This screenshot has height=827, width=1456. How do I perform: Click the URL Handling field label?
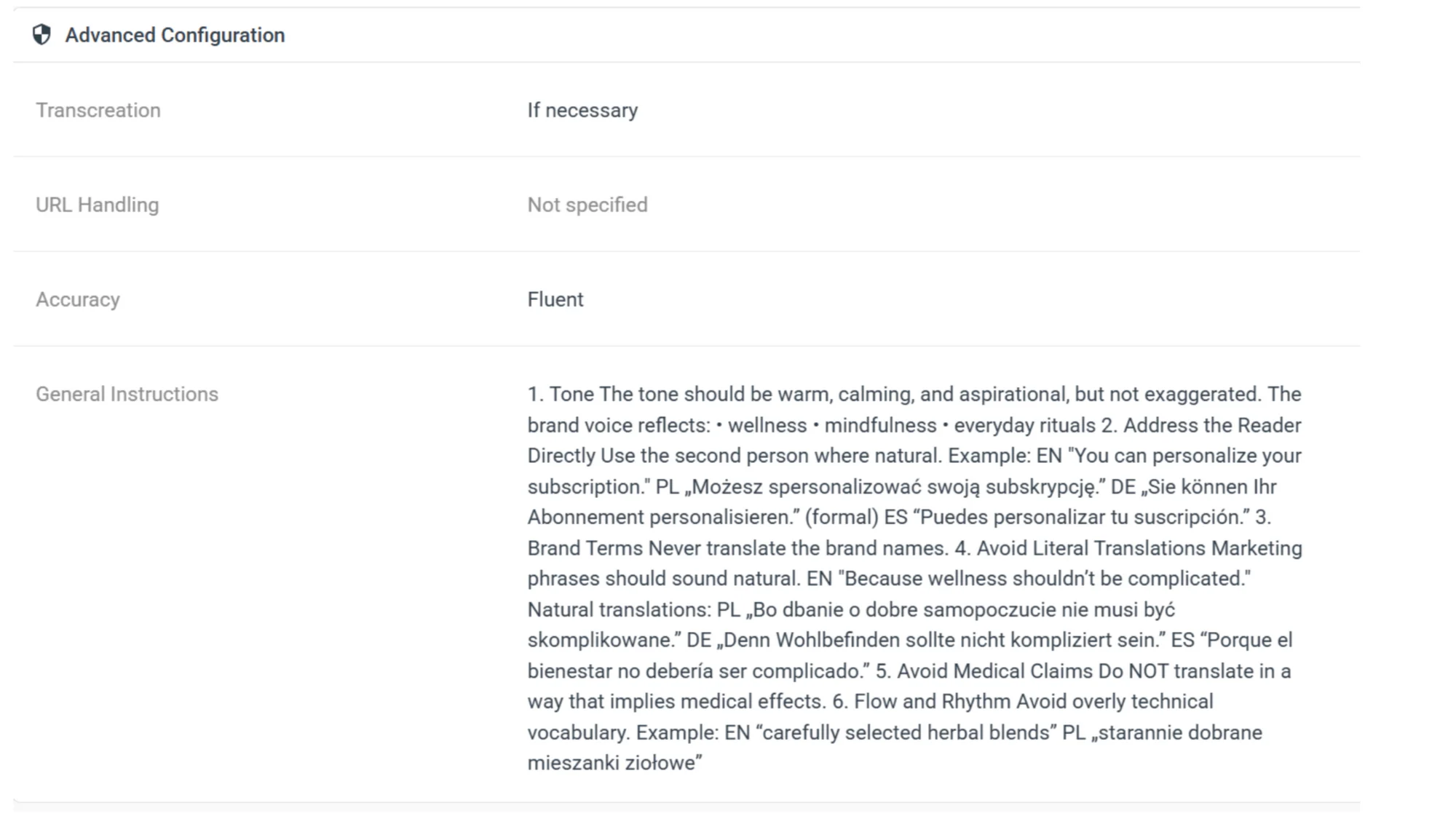coord(98,205)
